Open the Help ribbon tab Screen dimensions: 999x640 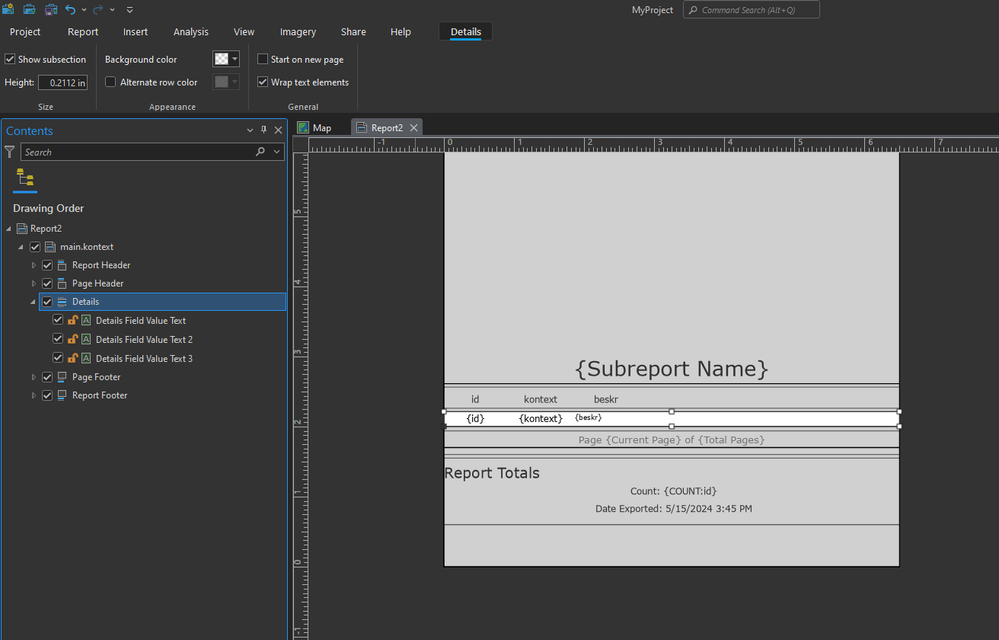click(x=400, y=32)
